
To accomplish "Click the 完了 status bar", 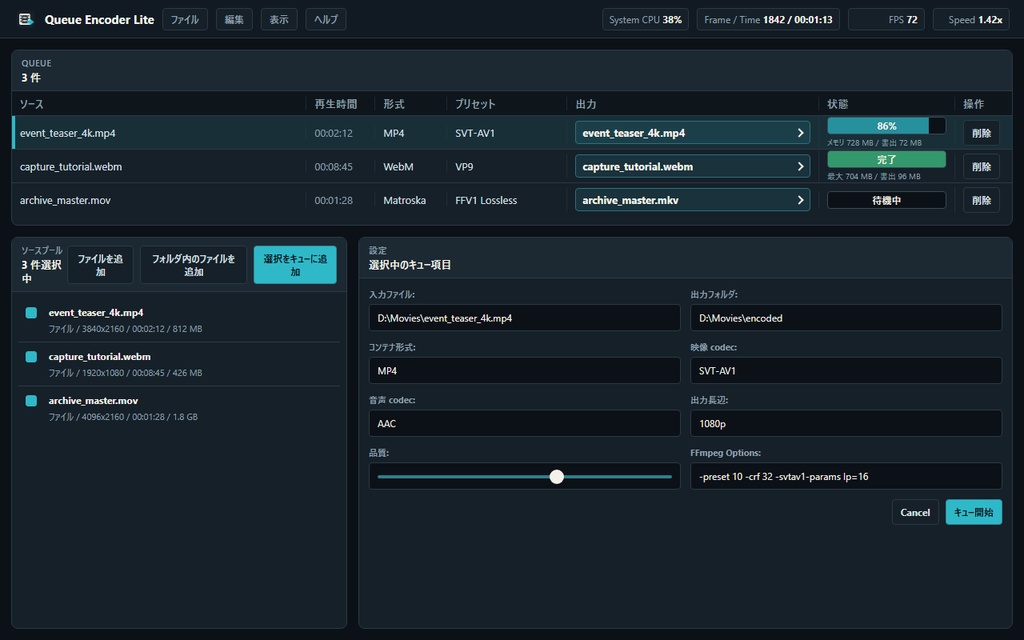I will tap(886, 159).
